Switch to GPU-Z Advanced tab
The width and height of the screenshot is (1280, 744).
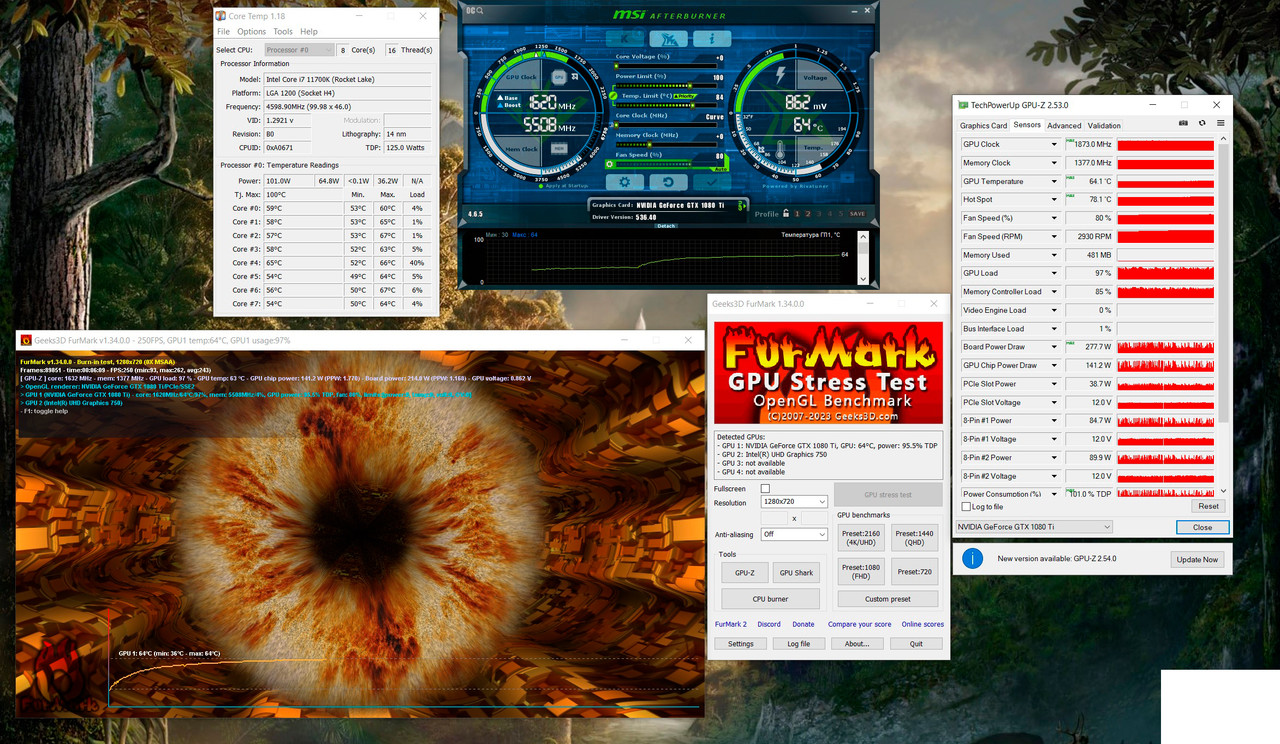click(1064, 125)
